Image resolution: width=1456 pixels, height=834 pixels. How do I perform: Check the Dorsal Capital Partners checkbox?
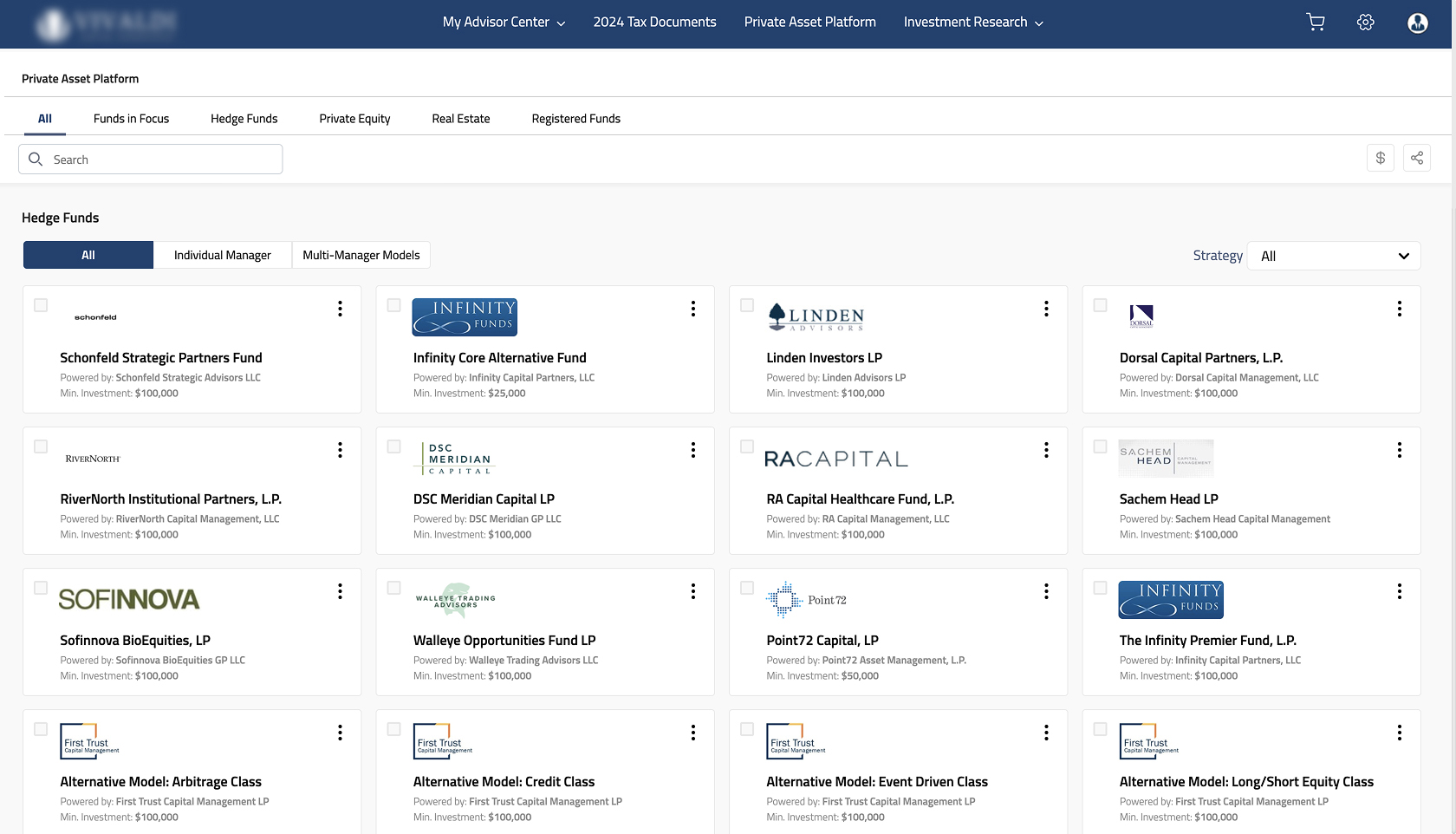click(x=1100, y=305)
